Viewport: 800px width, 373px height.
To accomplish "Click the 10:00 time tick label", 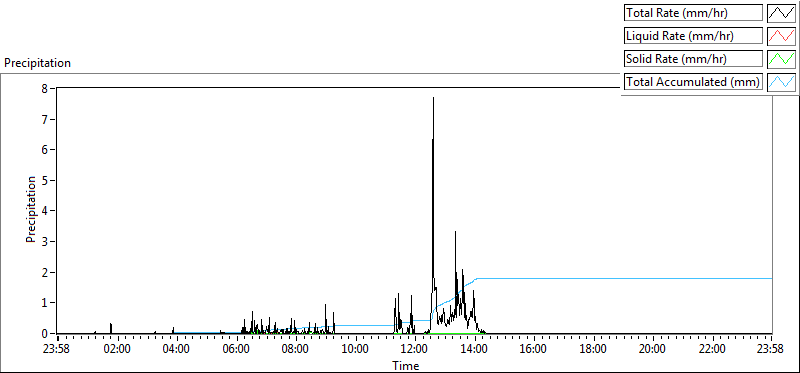I will [x=355, y=350].
